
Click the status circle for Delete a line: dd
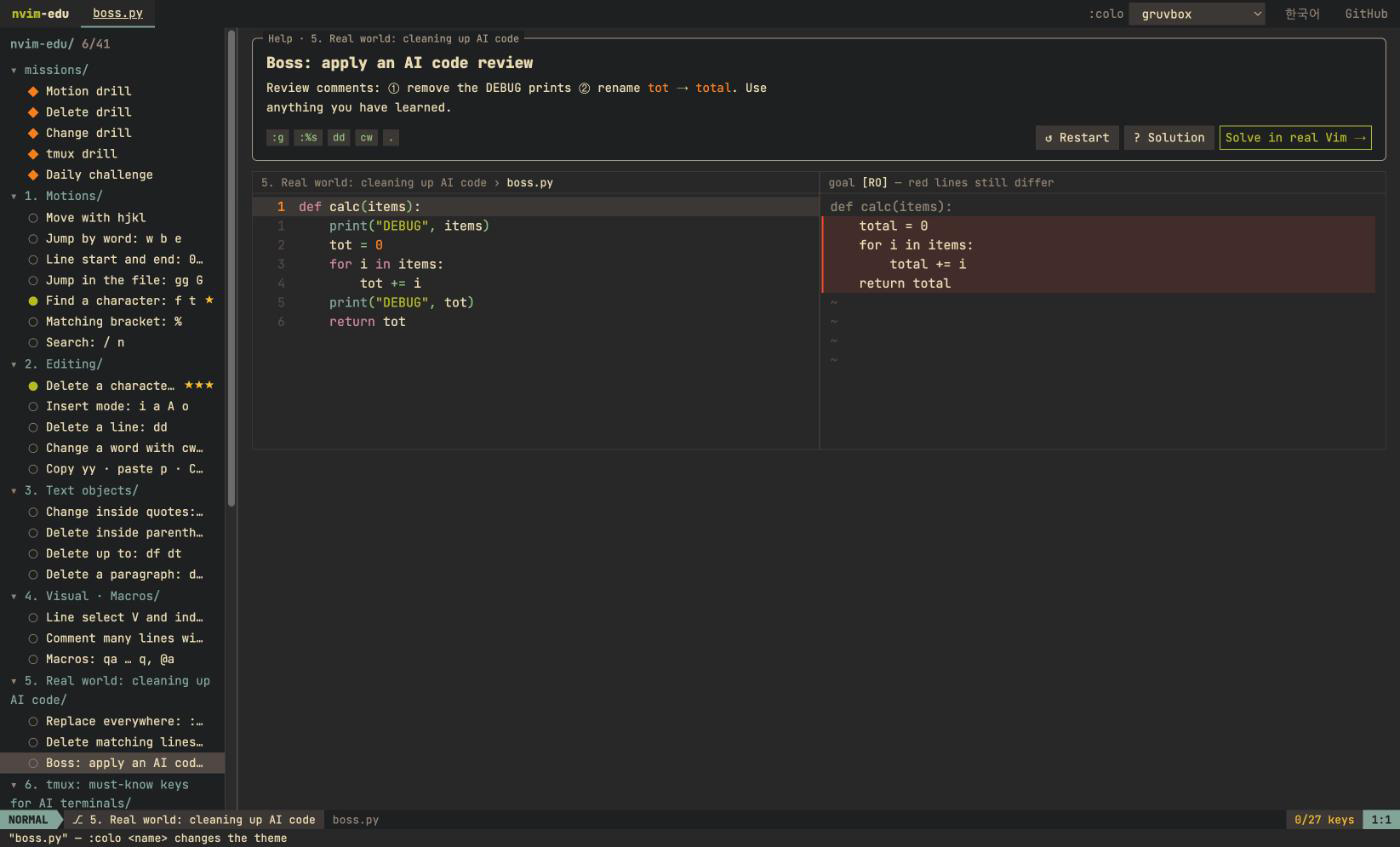coord(33,427)
